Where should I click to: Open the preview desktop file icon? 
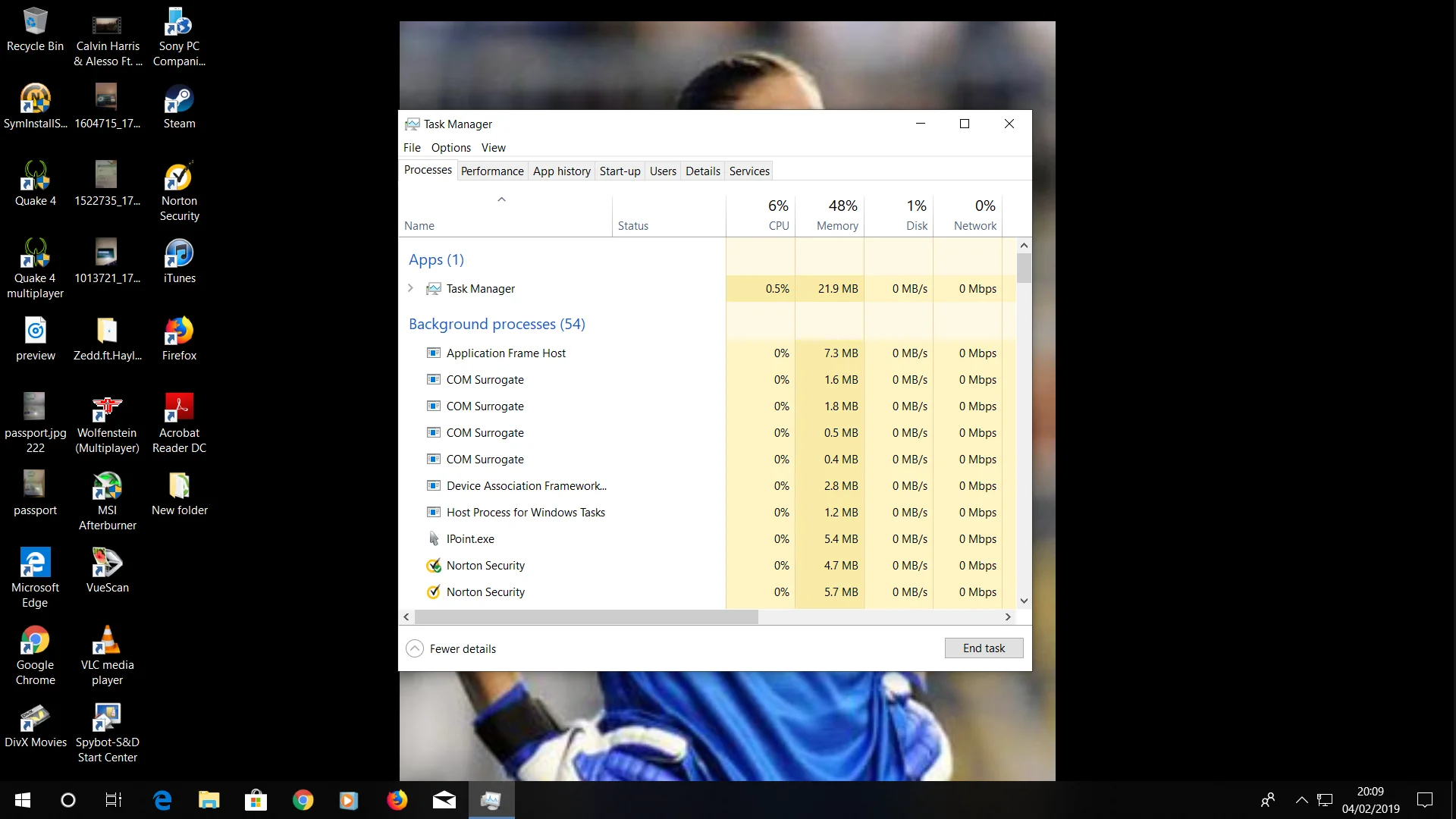(x=35, y=339)
